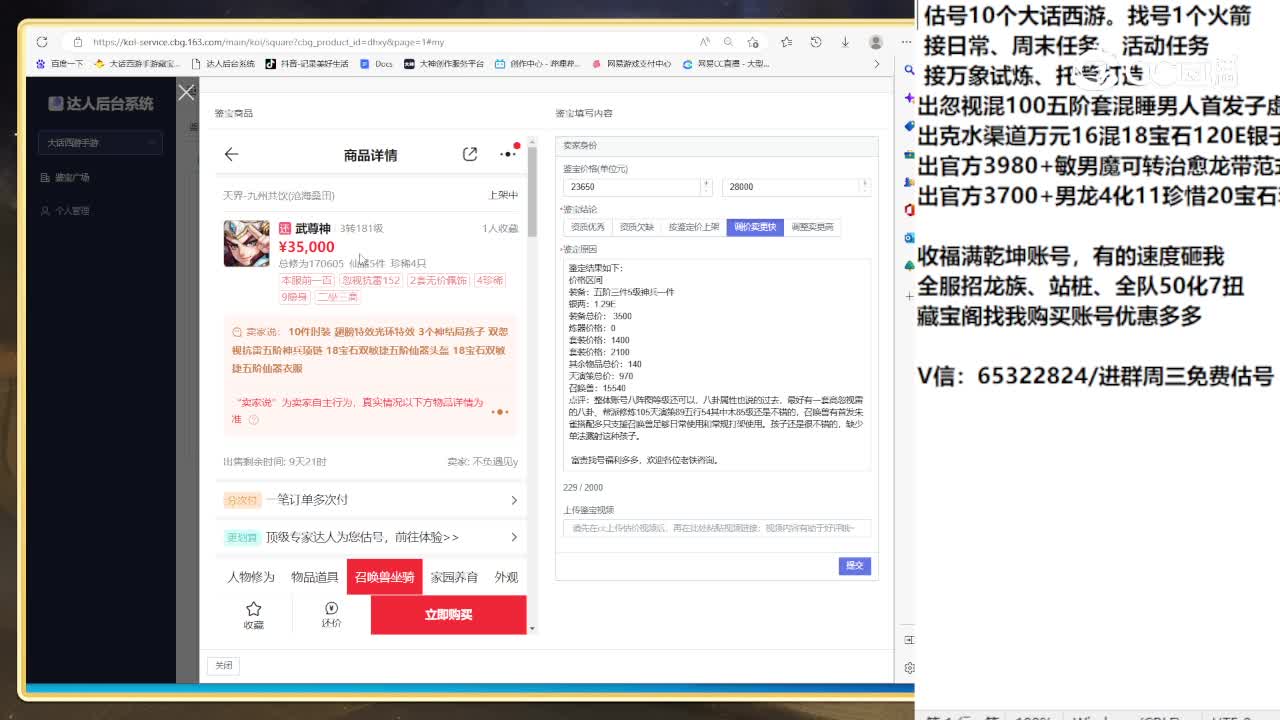Image resolution: width=1280 pixels, height=720 pixels.
Task: Open 达人后台系统 bookmark
Action: [223, 63]
